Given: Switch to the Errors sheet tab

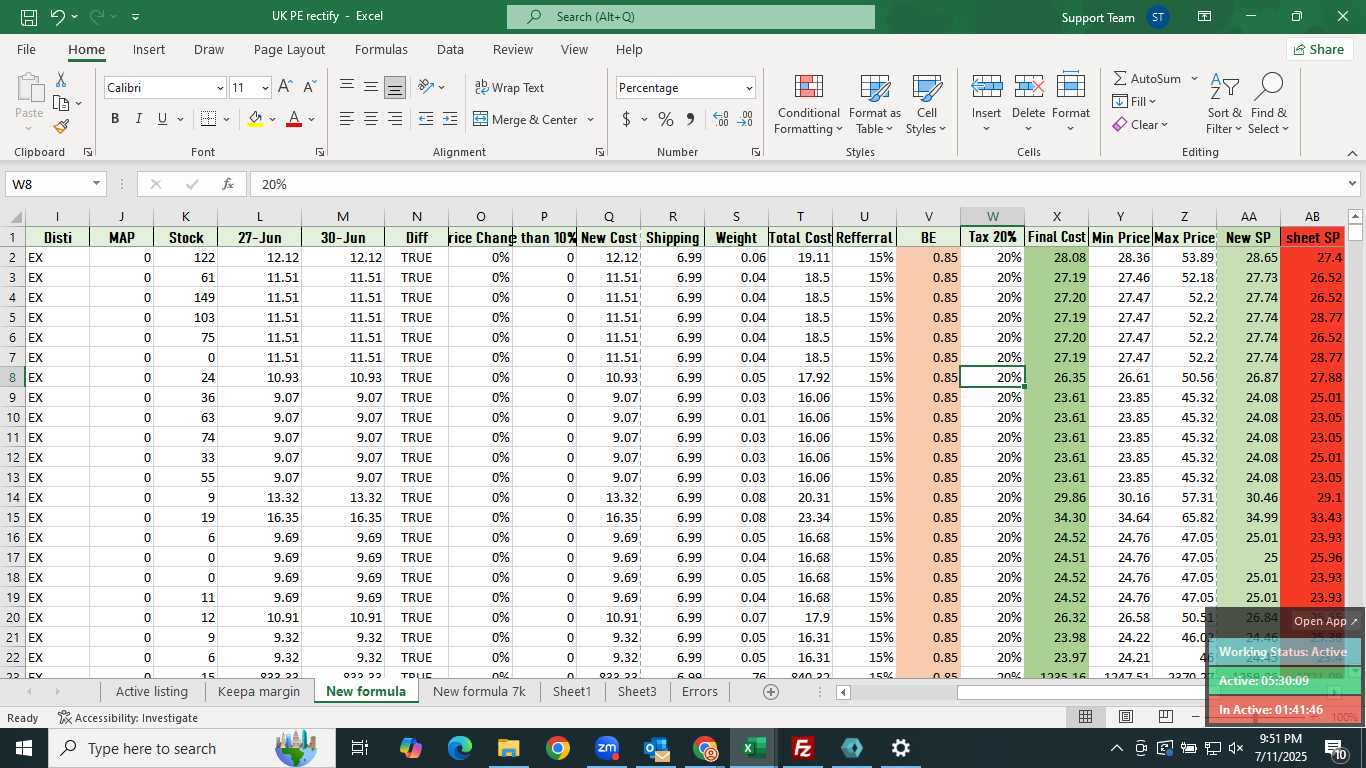Looking at the screenshot, I should click(700, 691).
